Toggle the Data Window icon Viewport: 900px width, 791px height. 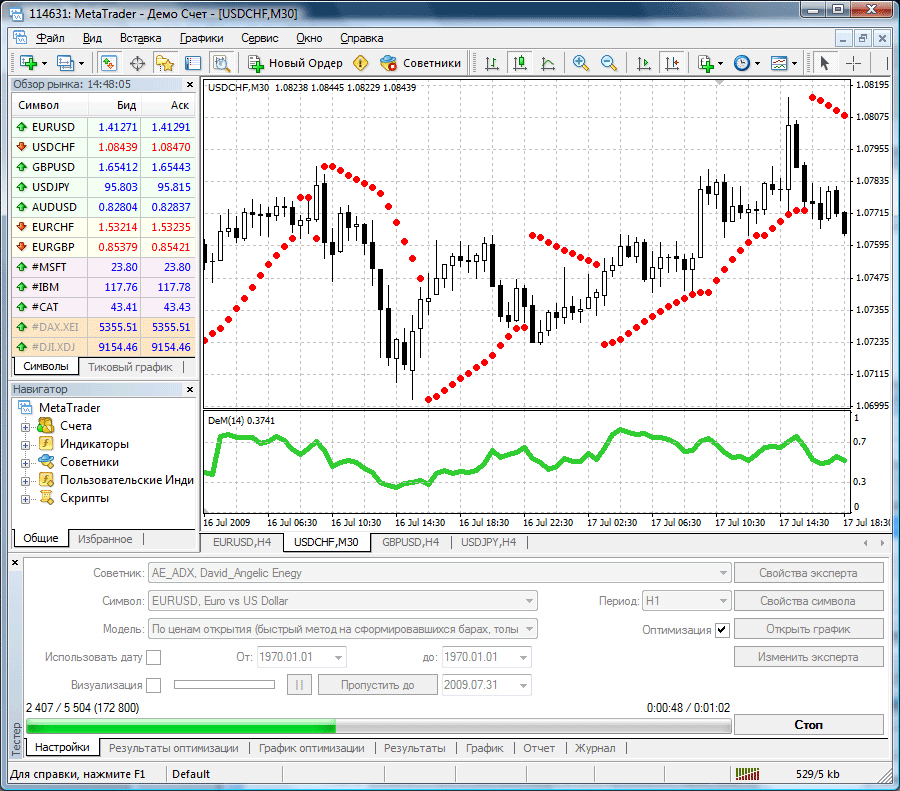coord(137,63)
